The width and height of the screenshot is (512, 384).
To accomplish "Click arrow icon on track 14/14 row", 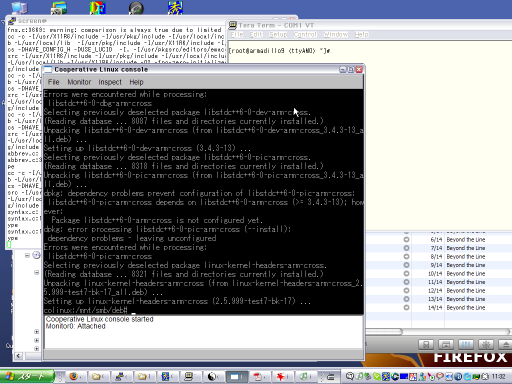I will [406, 307].
